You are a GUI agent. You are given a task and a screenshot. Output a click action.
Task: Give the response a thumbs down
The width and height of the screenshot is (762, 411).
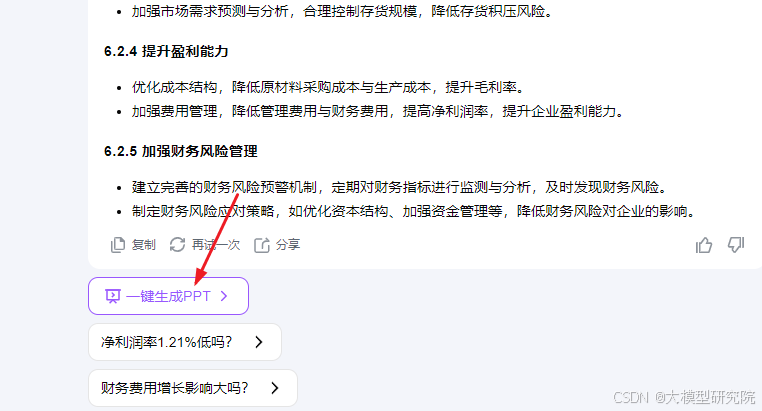[x=736, y=245]
